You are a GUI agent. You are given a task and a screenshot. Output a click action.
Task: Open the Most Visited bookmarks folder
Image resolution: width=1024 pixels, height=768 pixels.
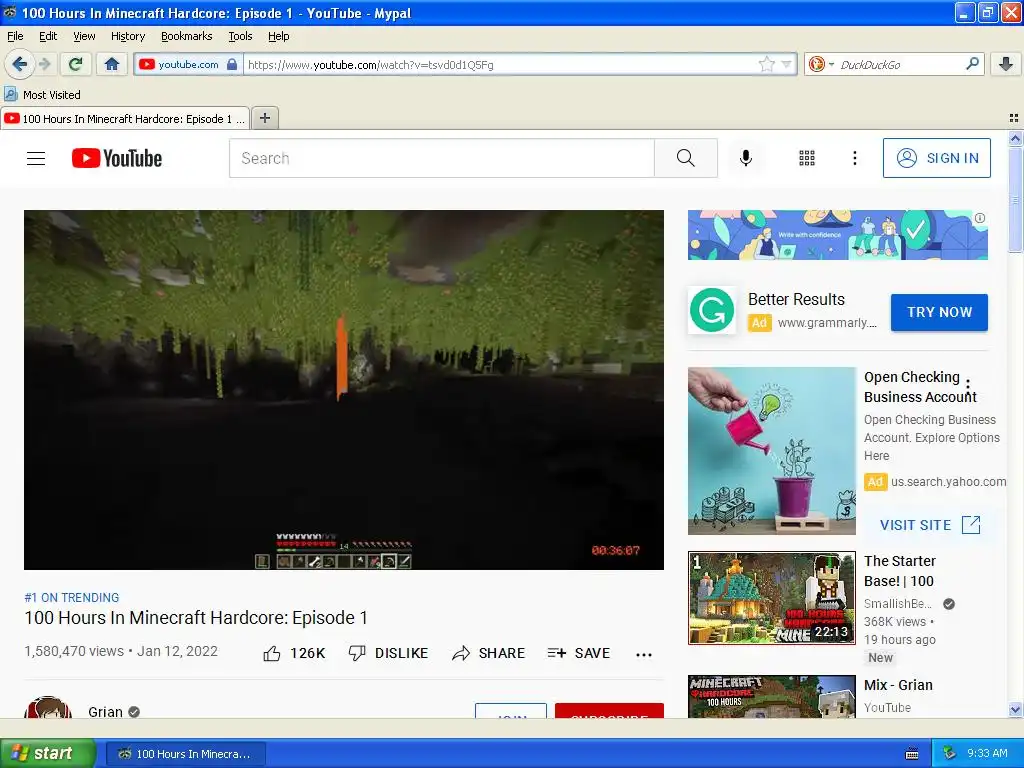(x=43, y=95)
